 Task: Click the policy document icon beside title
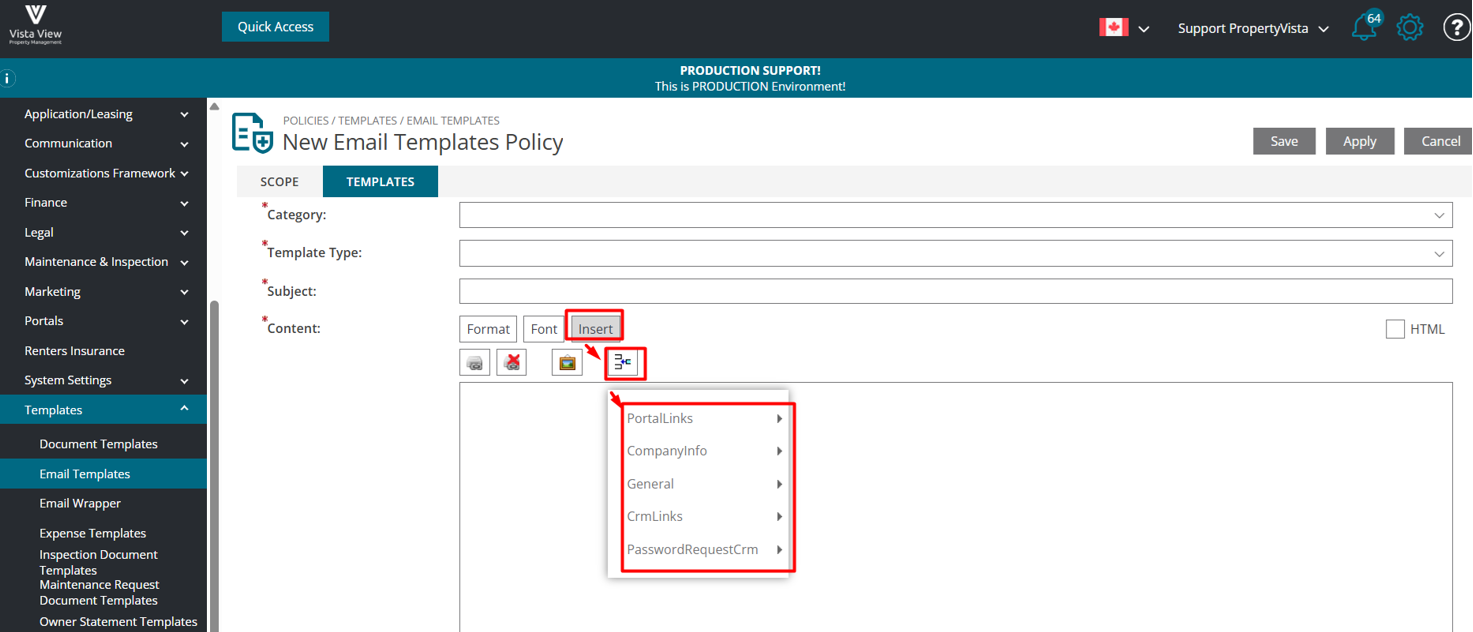253,133
